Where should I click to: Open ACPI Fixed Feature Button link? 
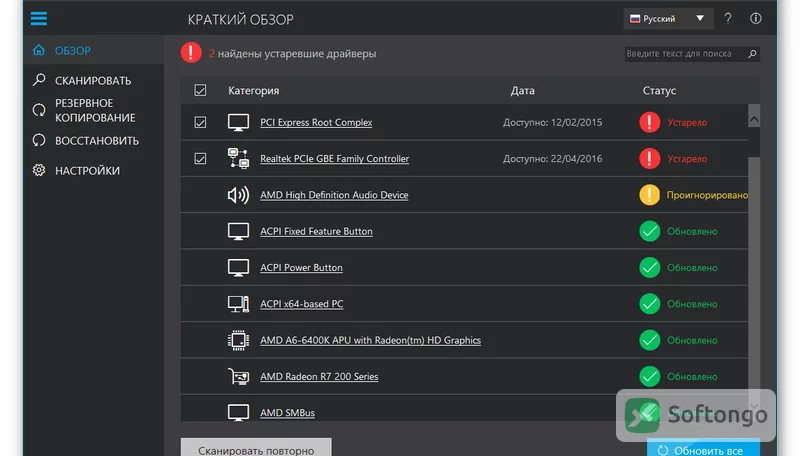click(316, 231)
